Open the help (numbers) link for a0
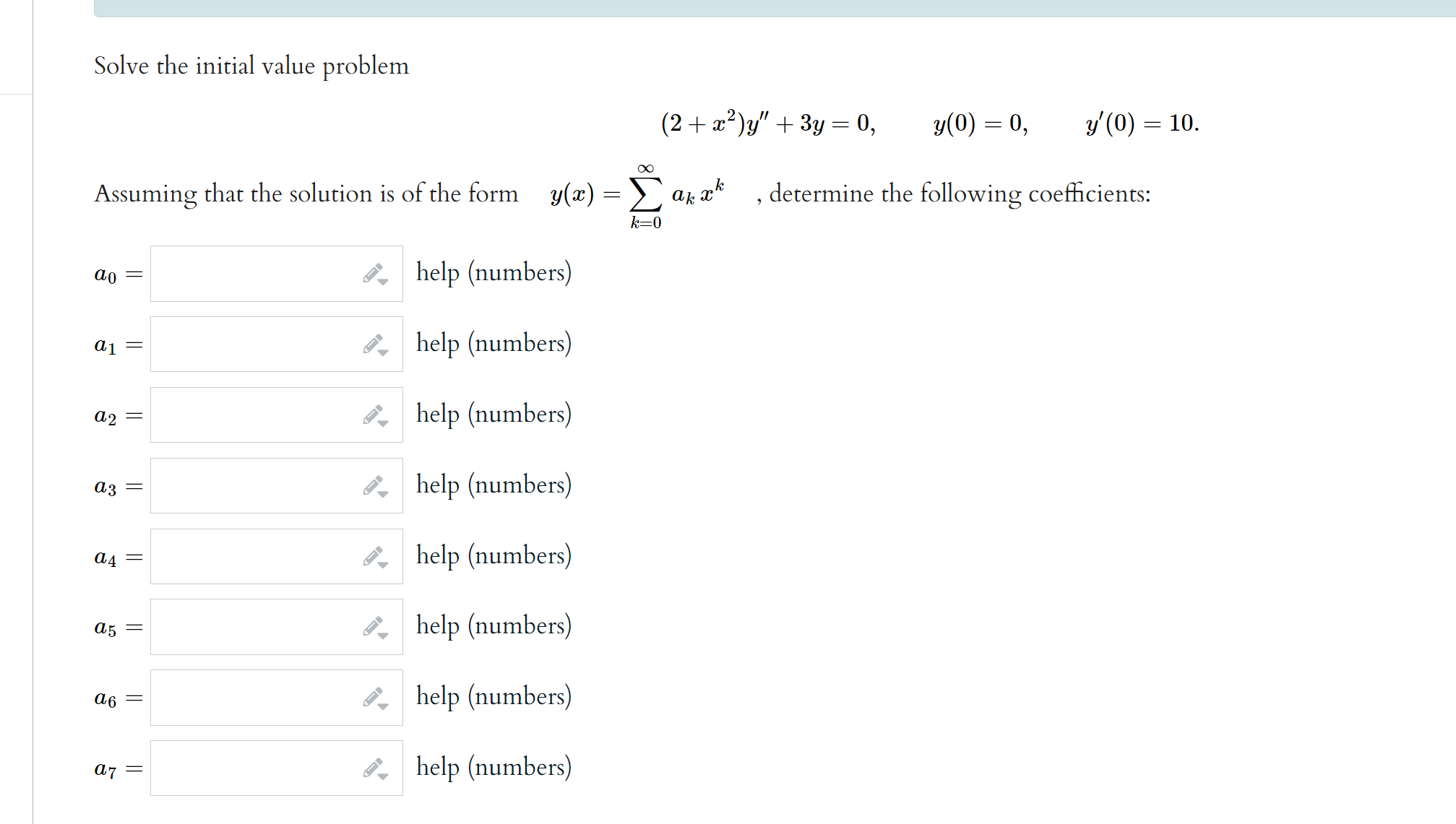This screenshot has height=824, width=1456. [x=494, y=273]
